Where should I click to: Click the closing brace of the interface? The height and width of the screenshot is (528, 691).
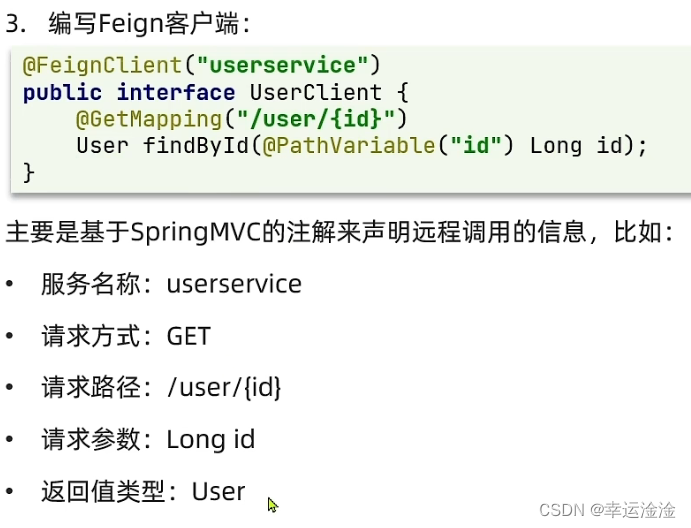point(28,172)
